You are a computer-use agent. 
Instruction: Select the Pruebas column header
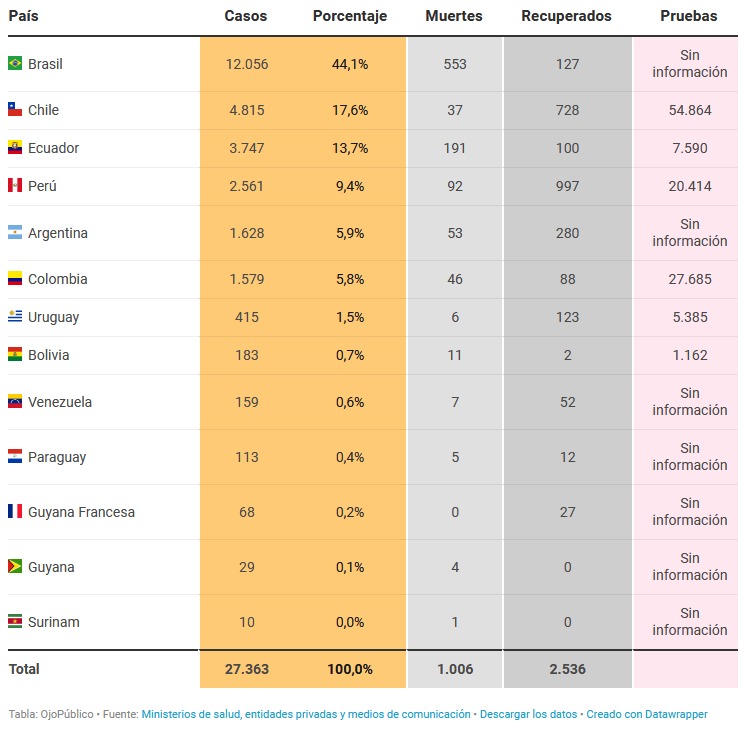click(689, 17)
